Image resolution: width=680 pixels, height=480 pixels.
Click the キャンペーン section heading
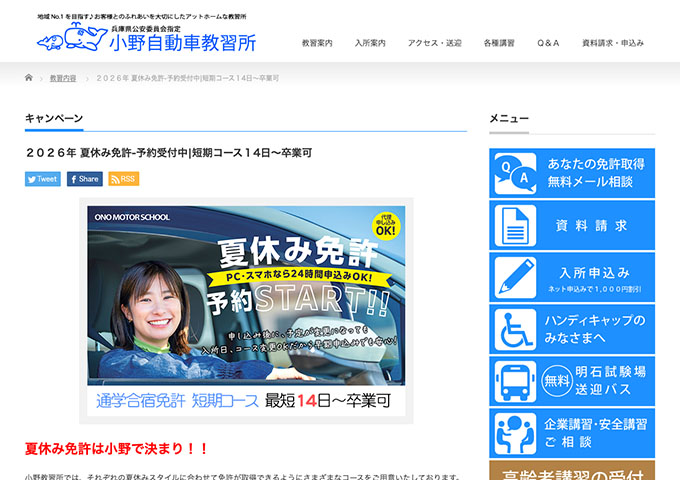tap(54, 118)
